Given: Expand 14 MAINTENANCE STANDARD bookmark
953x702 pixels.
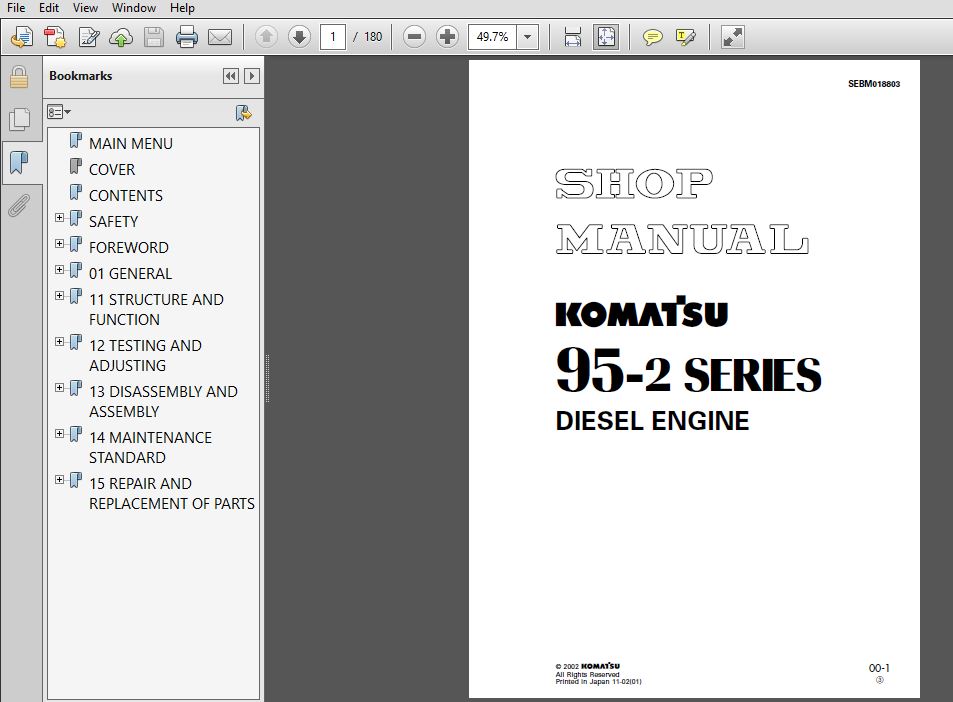Looking at the screenshot, I should point(59,434).
